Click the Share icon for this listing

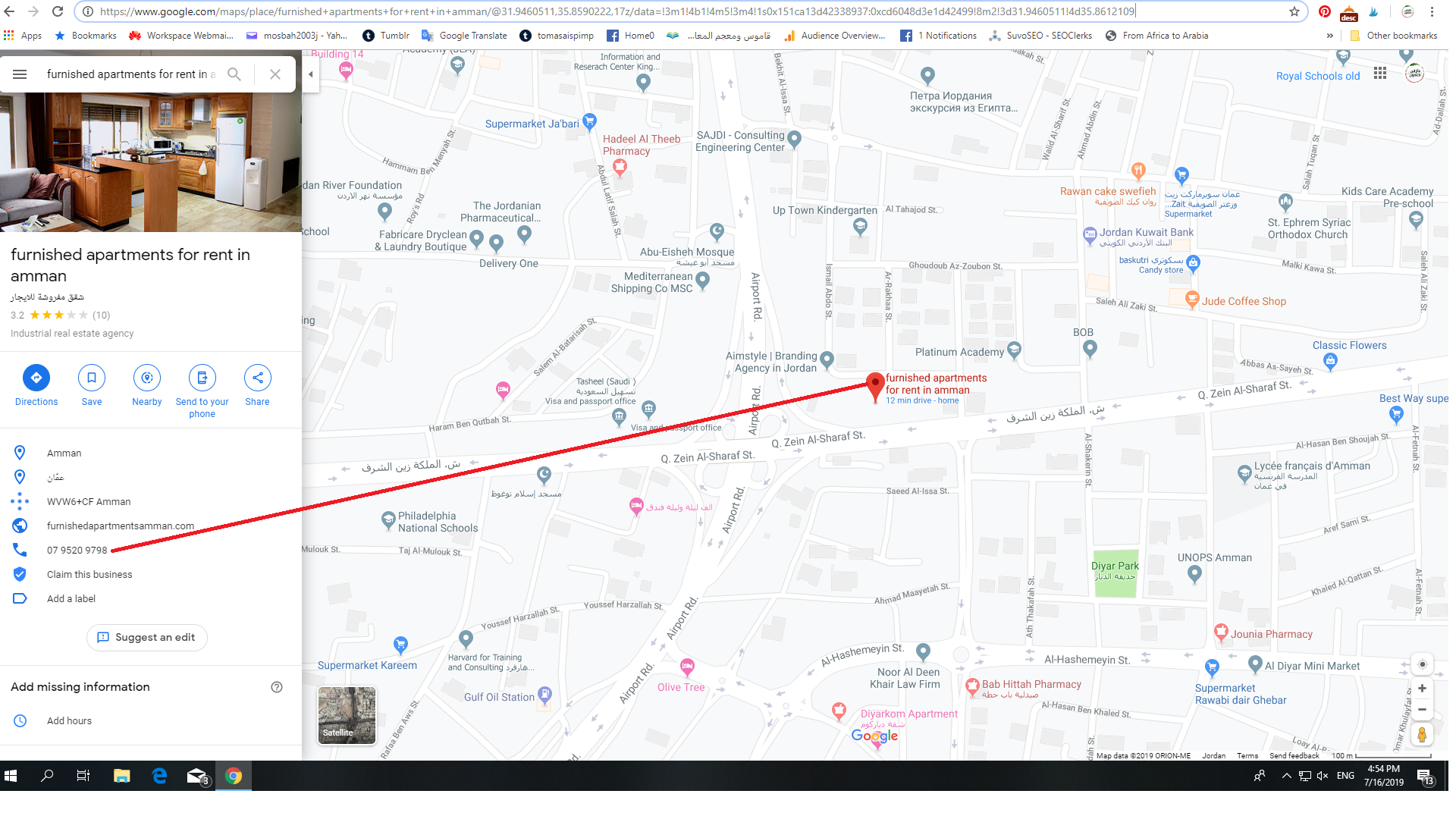pos(257,377)
